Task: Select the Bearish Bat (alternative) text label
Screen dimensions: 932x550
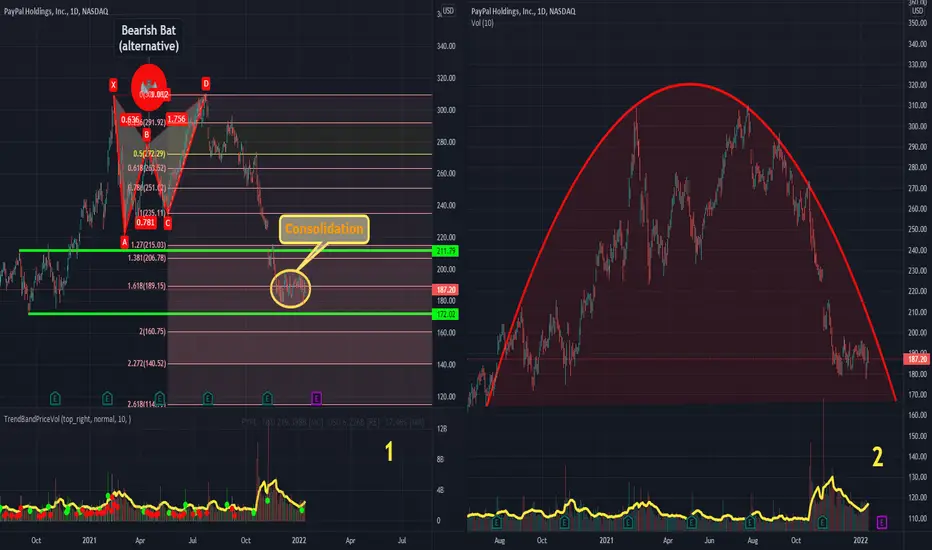Action: 149,38
